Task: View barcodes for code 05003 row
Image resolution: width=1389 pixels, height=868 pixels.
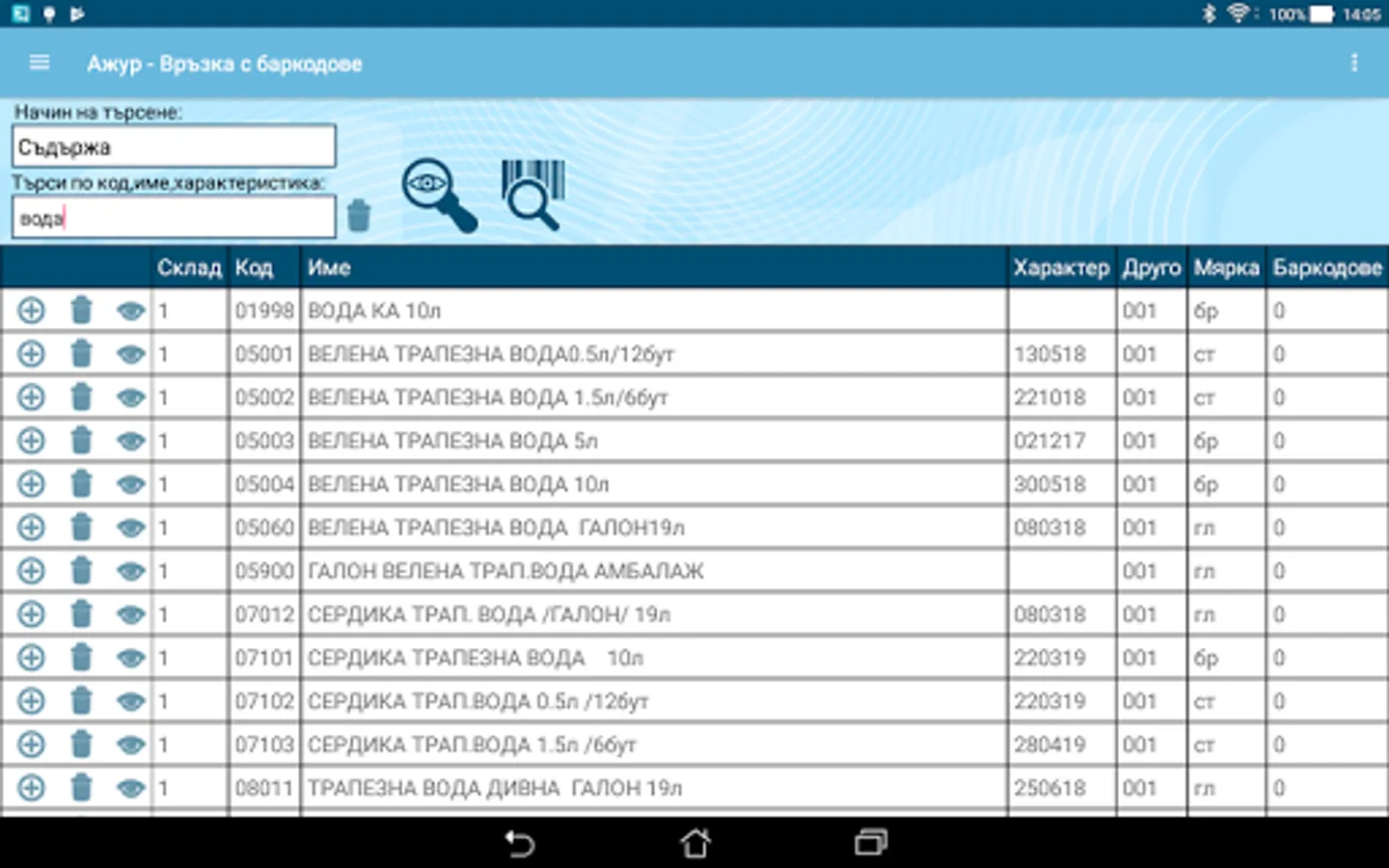Action: coord(130,441)
